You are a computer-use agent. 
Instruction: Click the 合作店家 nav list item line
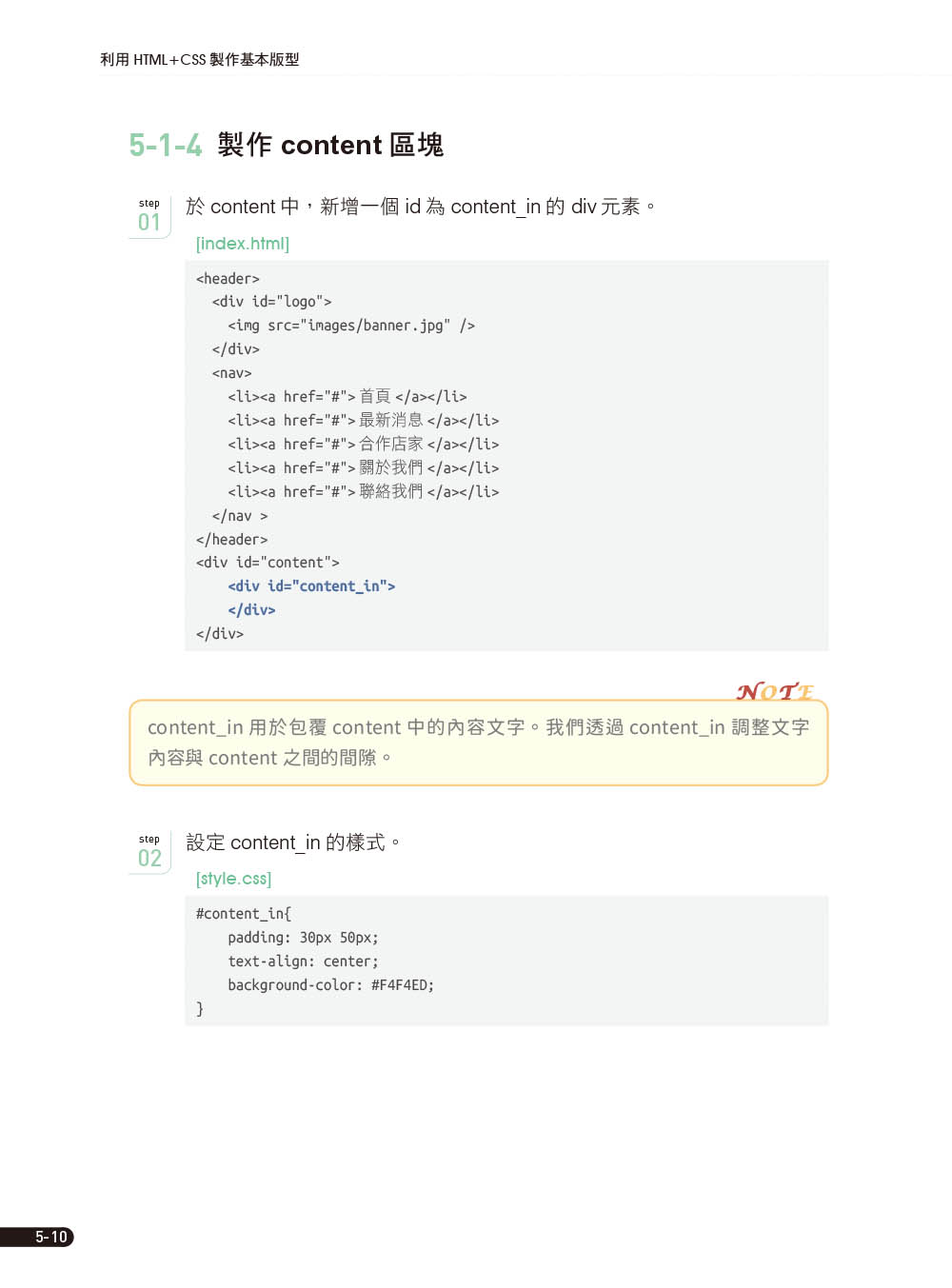pyautogui.click(x=363, y=445)
